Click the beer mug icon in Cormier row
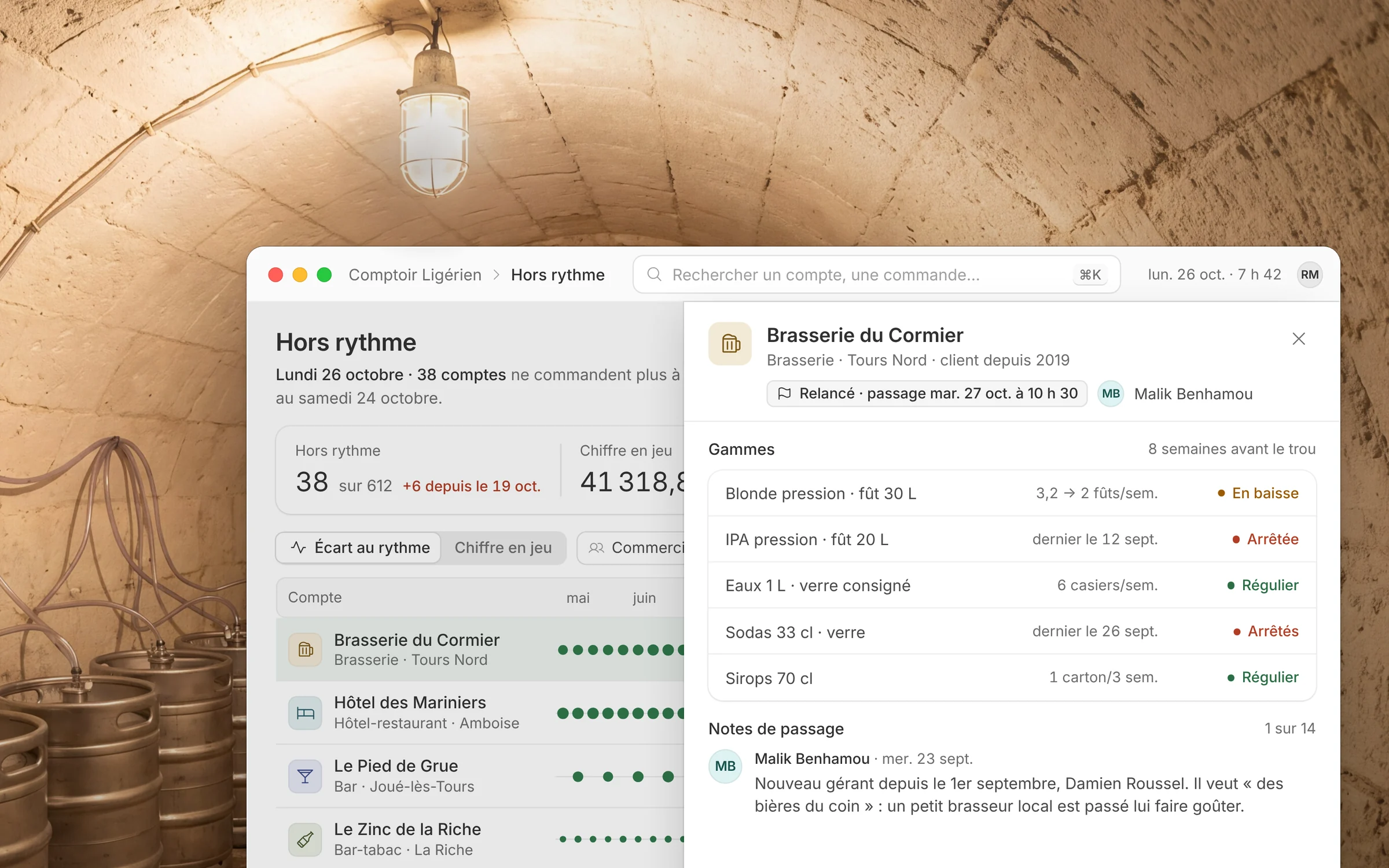The width and height of the screenshot is (1389, 868). [x=306, y=649]
